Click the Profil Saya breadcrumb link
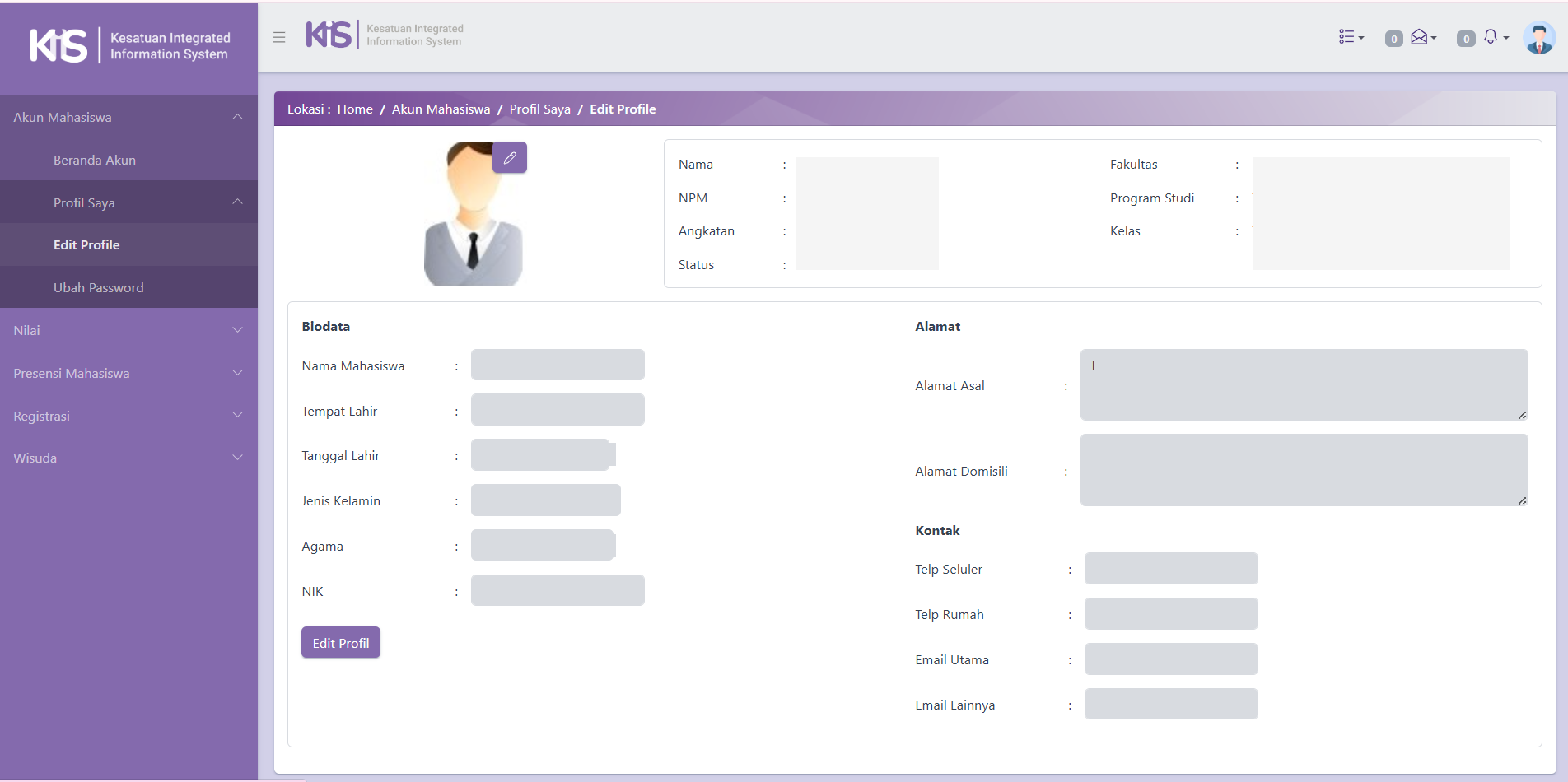Screen dimensions: 1568x782 pos(539,109)
